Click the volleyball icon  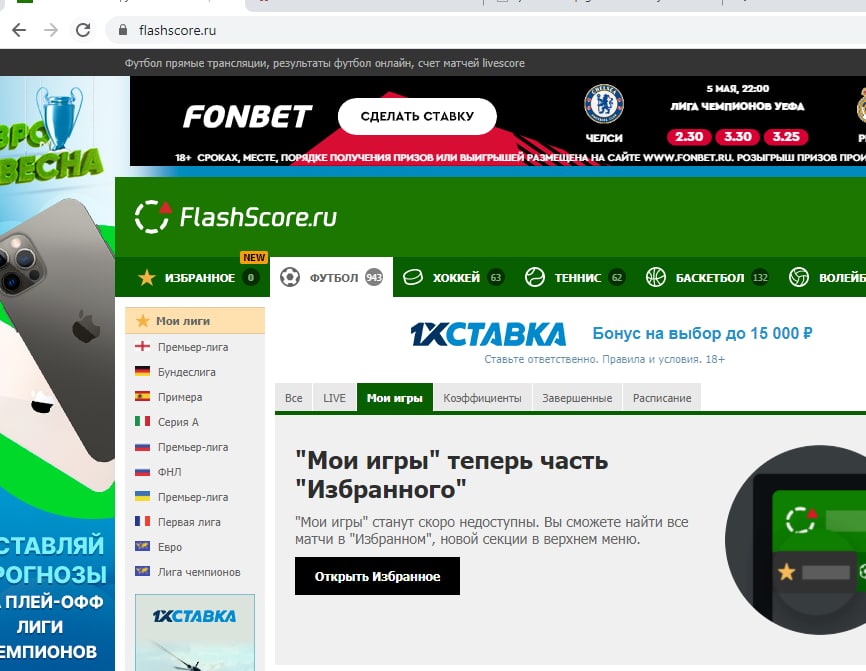(x=799, y=277)
